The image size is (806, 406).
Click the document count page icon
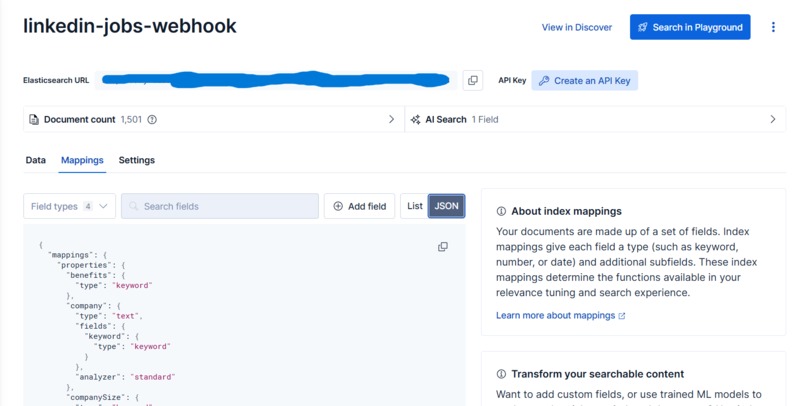pos(33,119)
